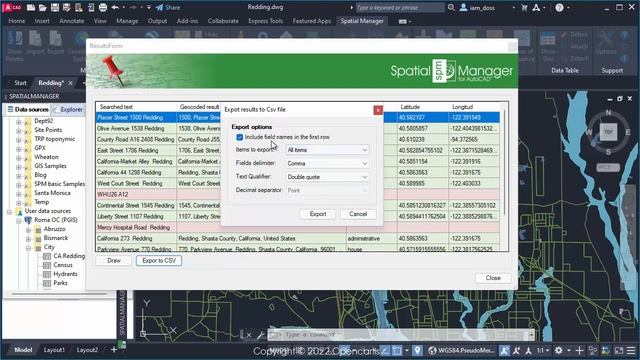Open the Express Tools ribbon tab
The image size is (640, 360).
tap(265, 21)
